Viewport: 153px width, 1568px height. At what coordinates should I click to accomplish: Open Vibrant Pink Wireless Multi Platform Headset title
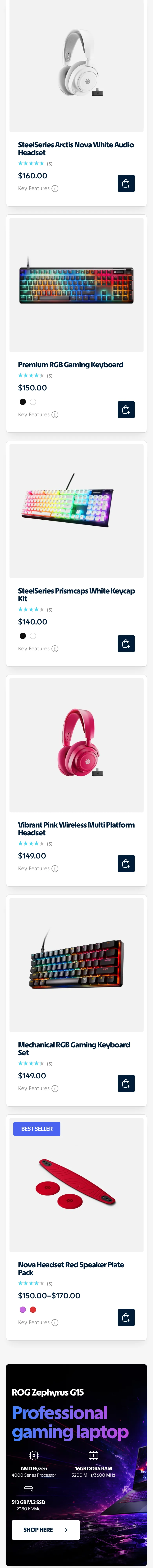(x=76, y=828)
